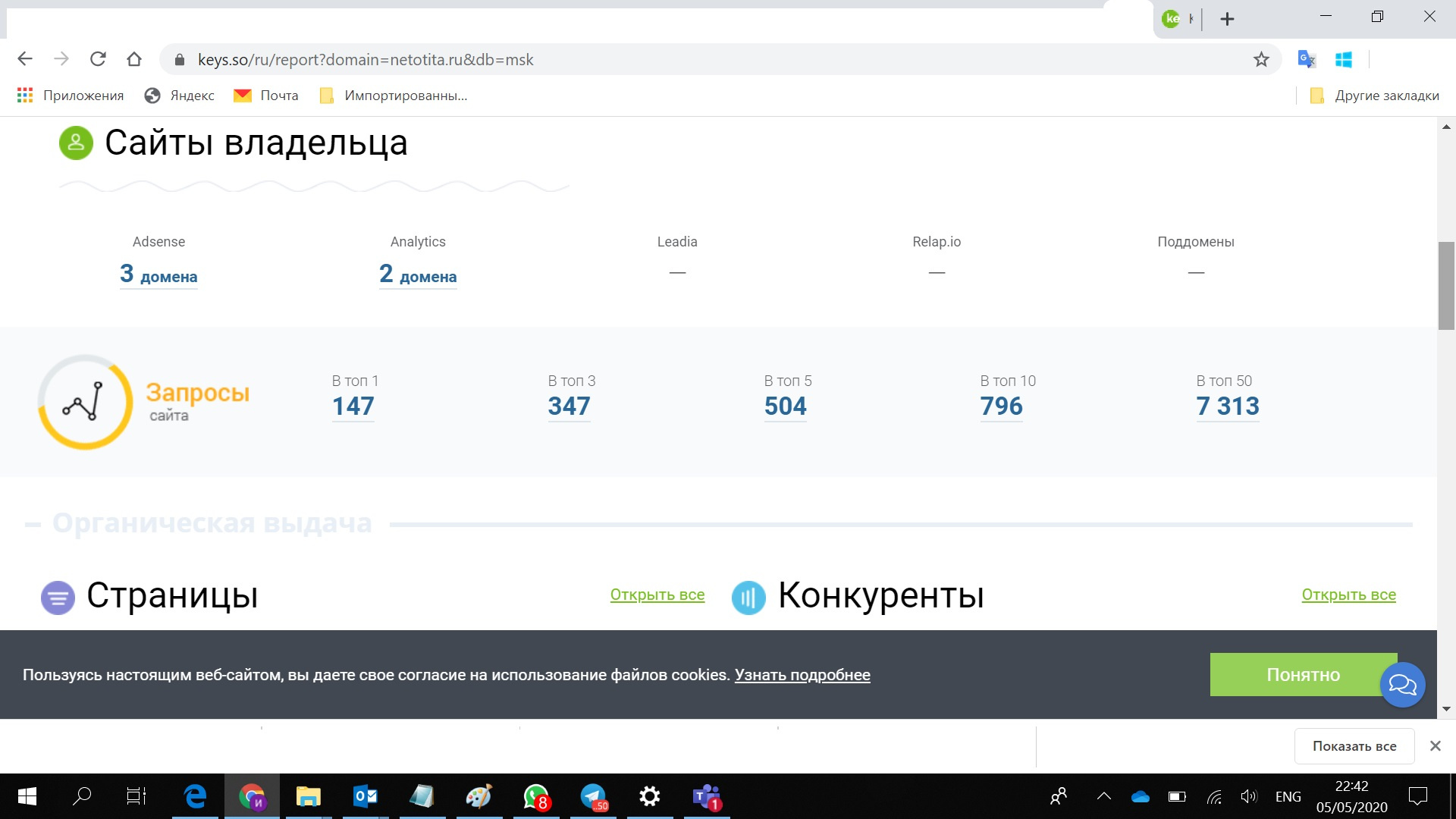Click the Запросы сайта chart icon

coord(85,402)
